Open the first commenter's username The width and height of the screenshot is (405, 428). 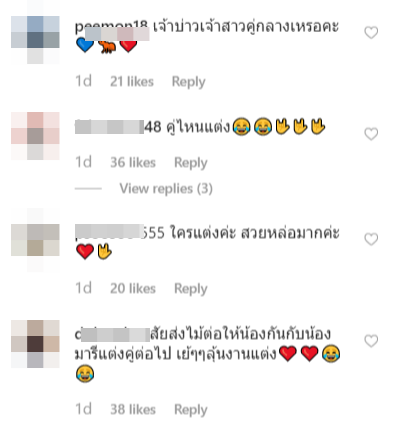[x=112, y=28]
